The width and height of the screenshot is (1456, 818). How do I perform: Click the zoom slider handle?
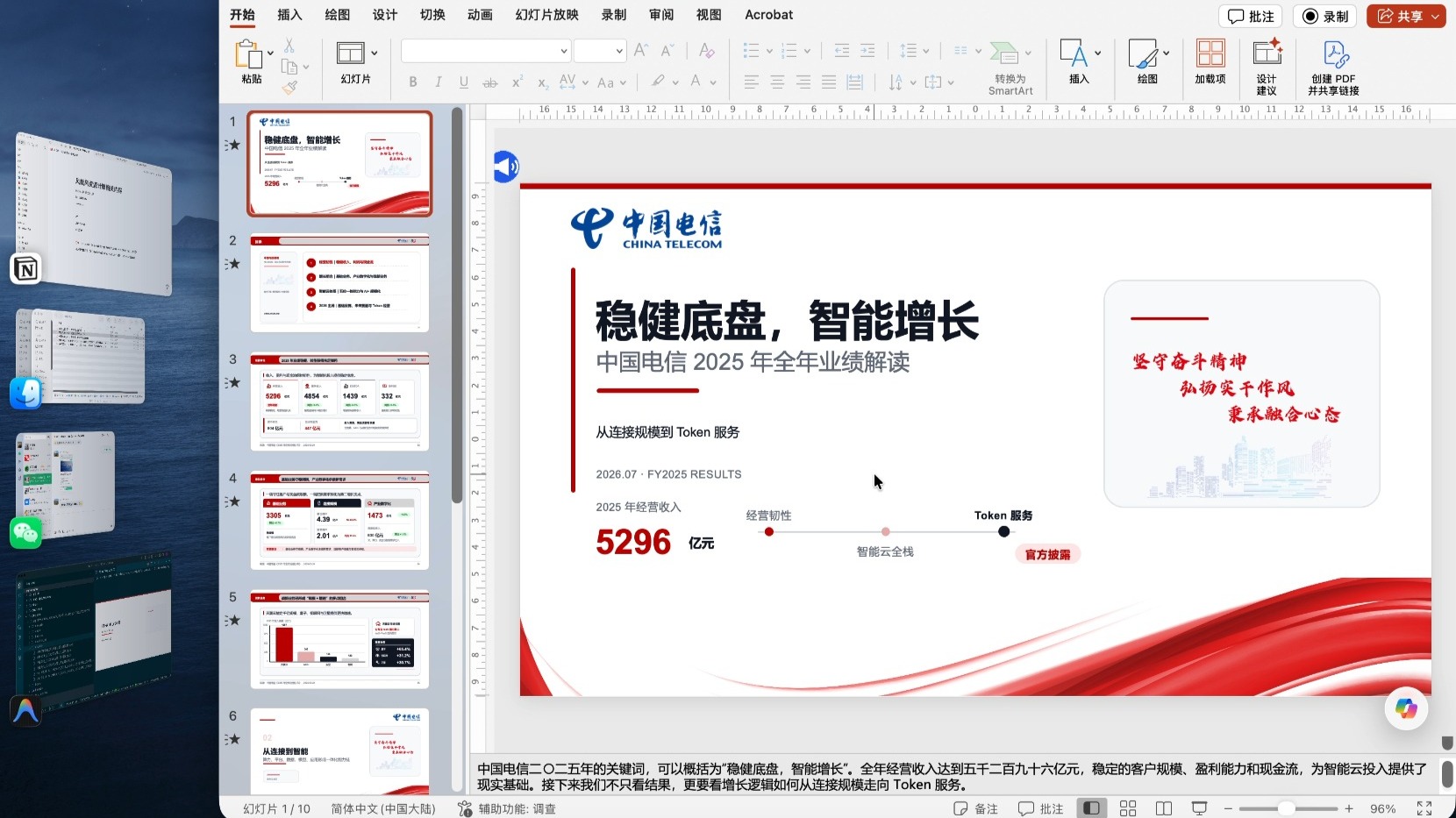pyautogui.click(x=1286, y=808)
